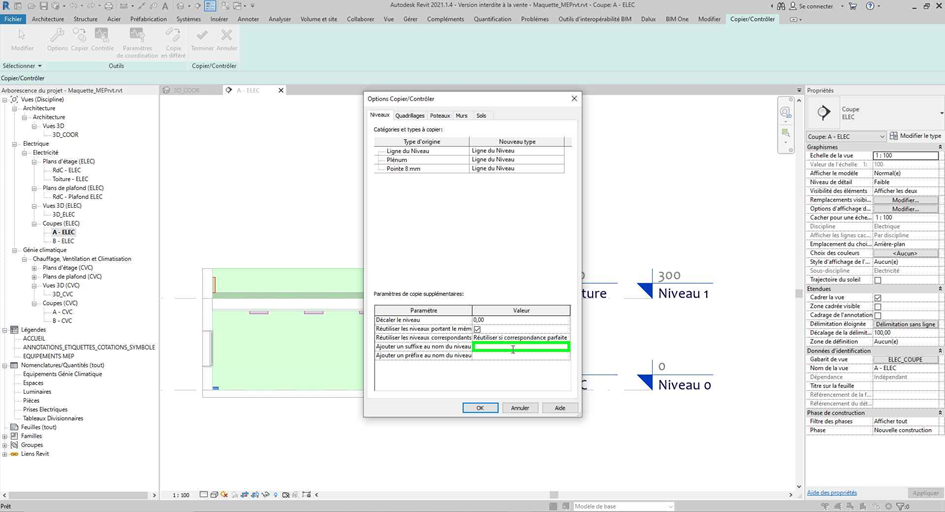The width and height of the screenshot is (945, 512).
Task: Toggle the Cadrage de l'annotation checkbox
Action: point(878,315)
